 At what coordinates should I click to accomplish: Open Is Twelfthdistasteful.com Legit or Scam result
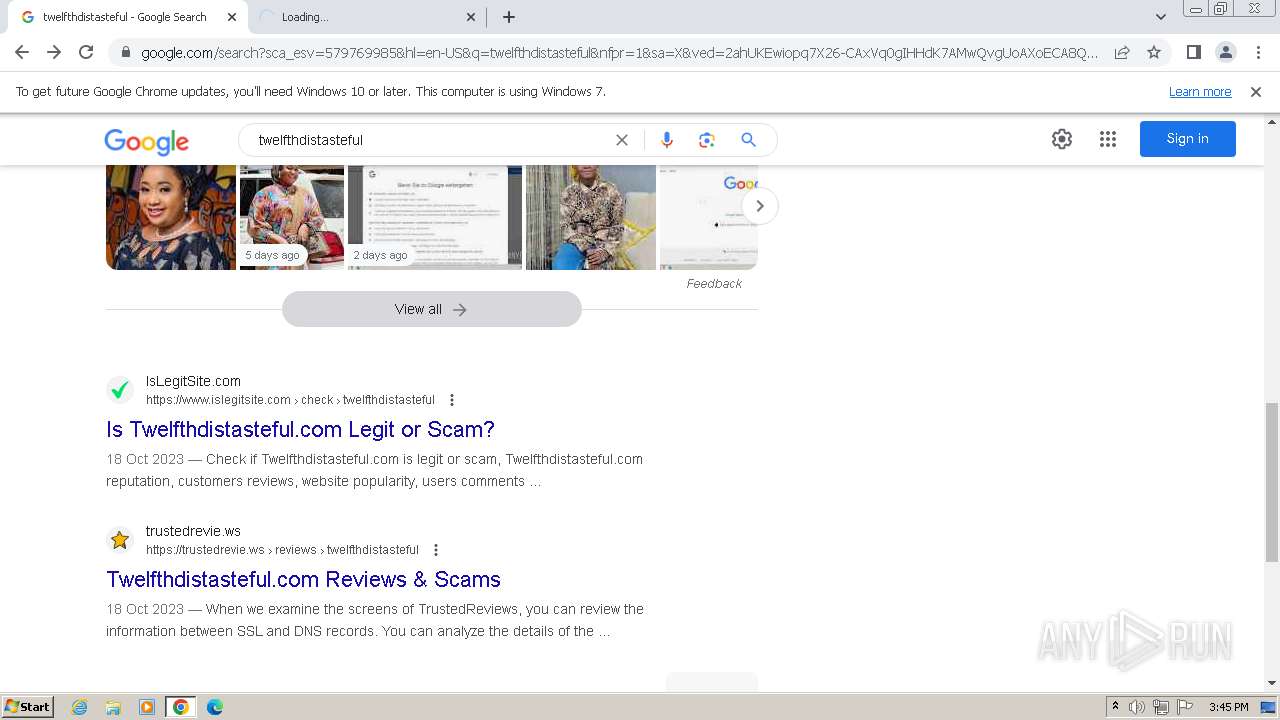(300, 430)
